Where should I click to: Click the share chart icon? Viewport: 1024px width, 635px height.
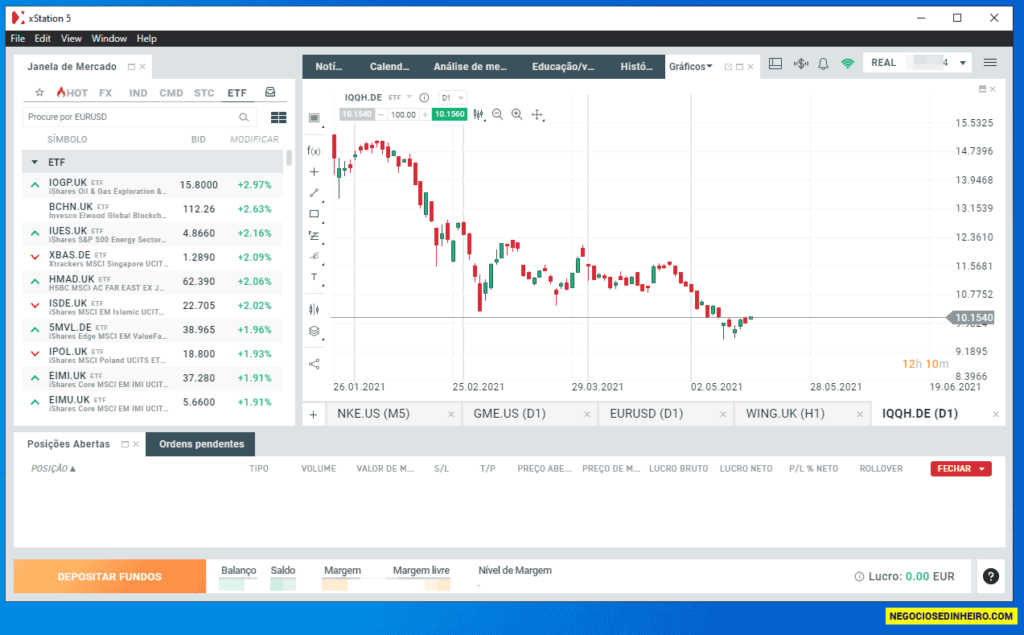coord(314,364)
